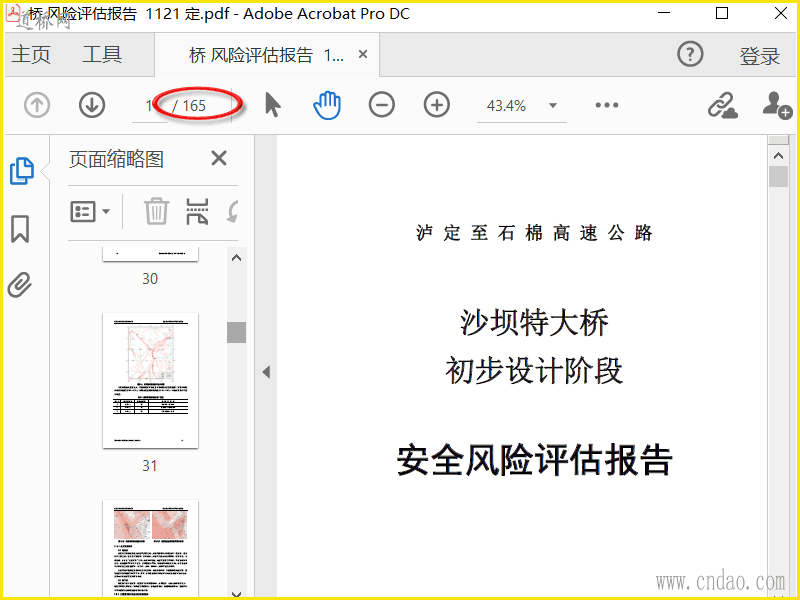Screen dimensions: 800x600
Task: Close the 桥 风险评估报告 document tab
Action: [x=363, y=54]
